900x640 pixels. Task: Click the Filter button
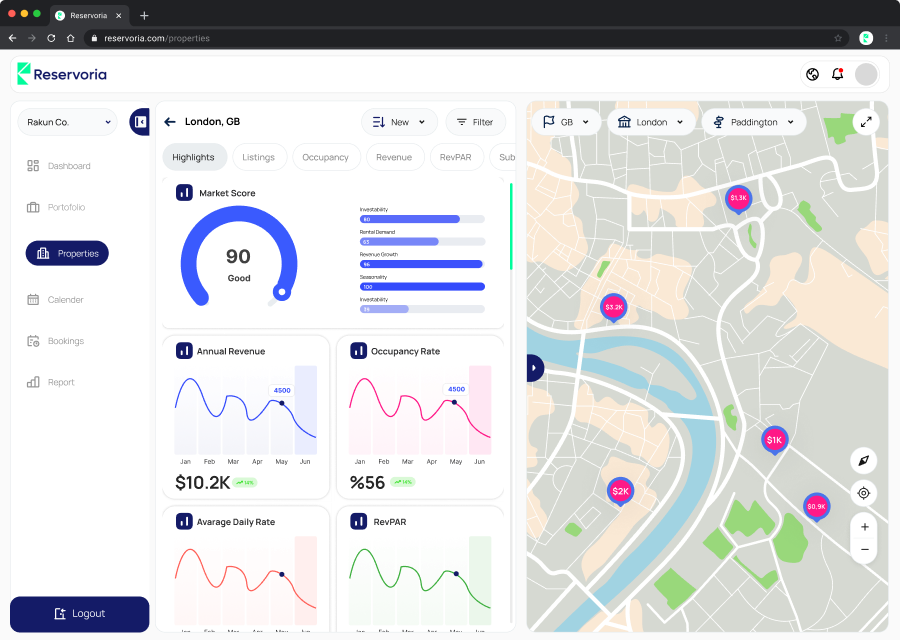(x=475, y=122)
